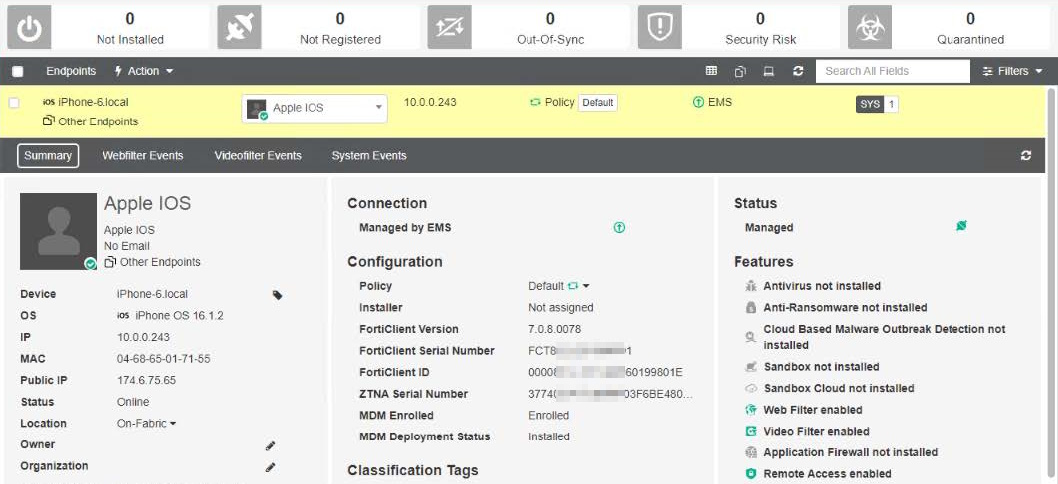
Task: Click the laptop view icon in toolbar
Action: click(x=769, y=71)
